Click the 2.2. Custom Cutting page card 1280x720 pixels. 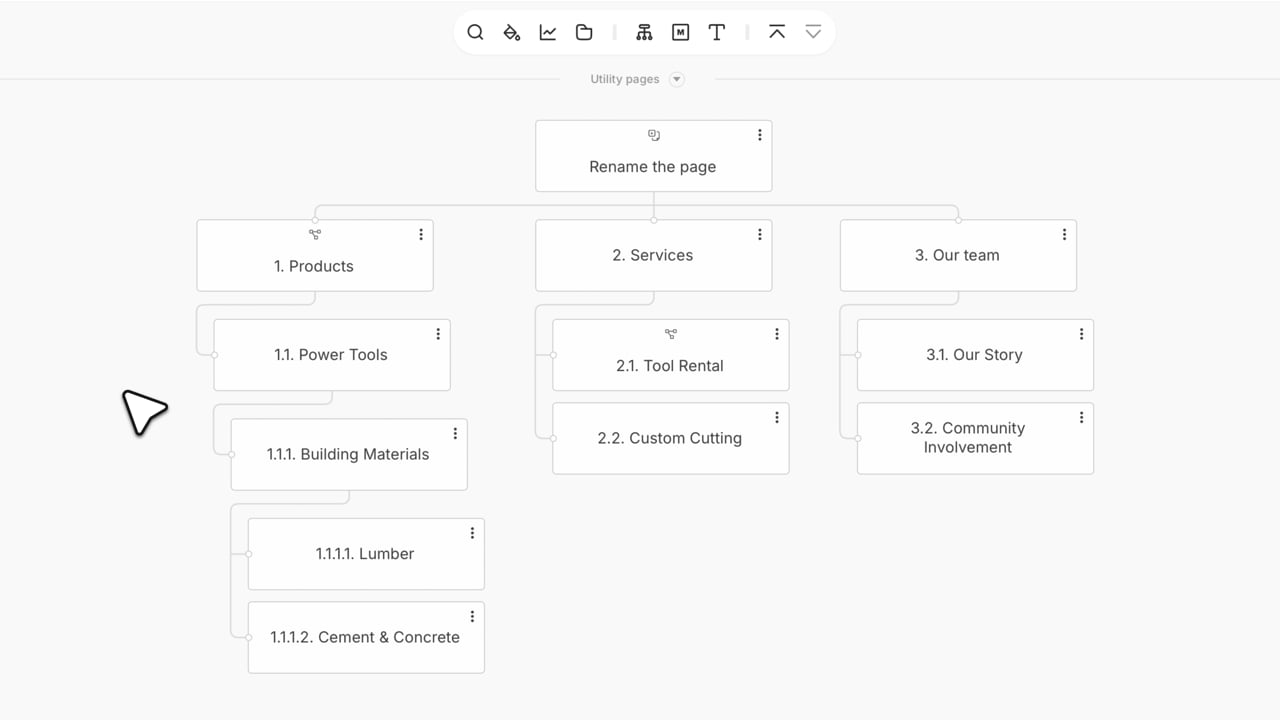tap(670, 438)
